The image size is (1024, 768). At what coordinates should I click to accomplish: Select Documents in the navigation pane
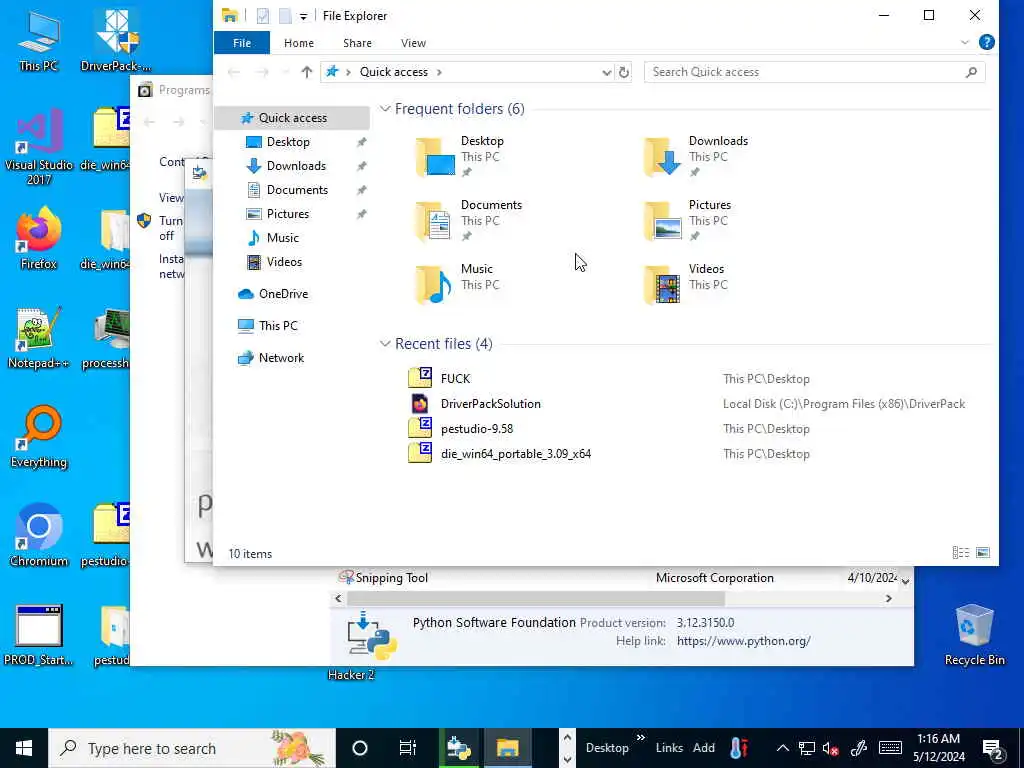296,190
